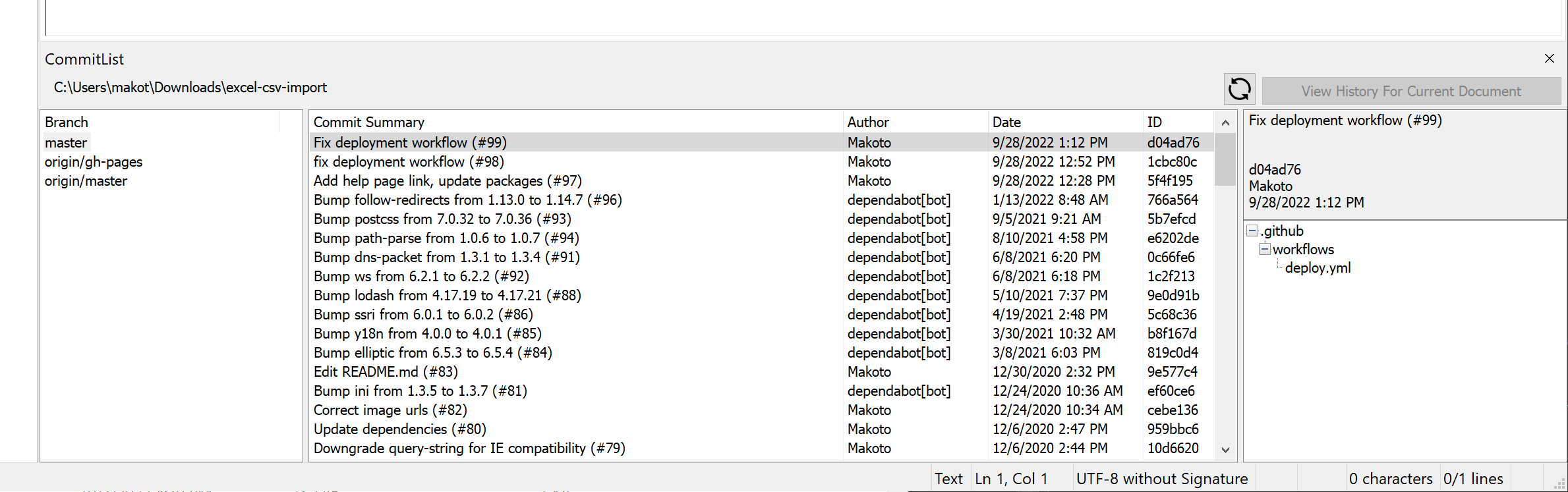Select commit Bump path-parse (#94)
Screen dimensions: 1568x492
[761, 238]
